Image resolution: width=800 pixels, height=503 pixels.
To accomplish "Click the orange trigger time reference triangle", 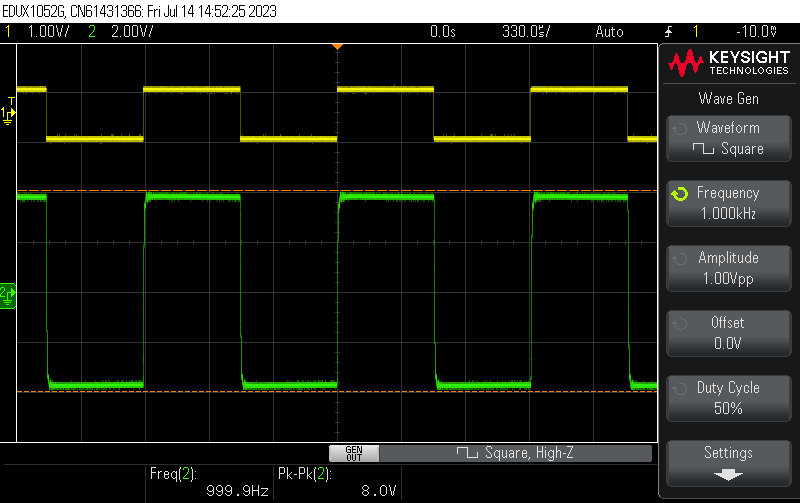I will [337, 47].
